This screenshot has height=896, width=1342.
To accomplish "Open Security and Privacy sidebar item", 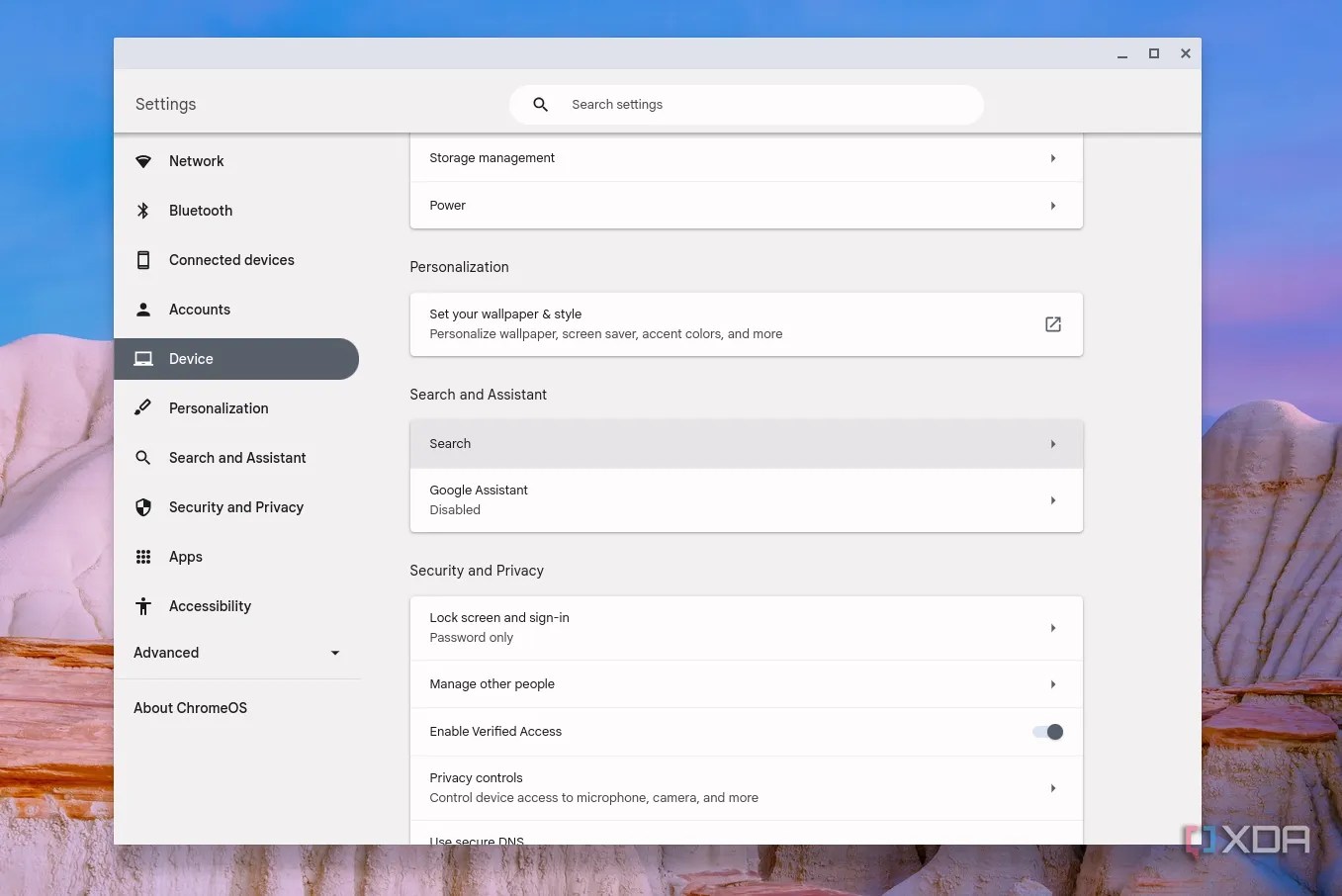I will (236, 507).
